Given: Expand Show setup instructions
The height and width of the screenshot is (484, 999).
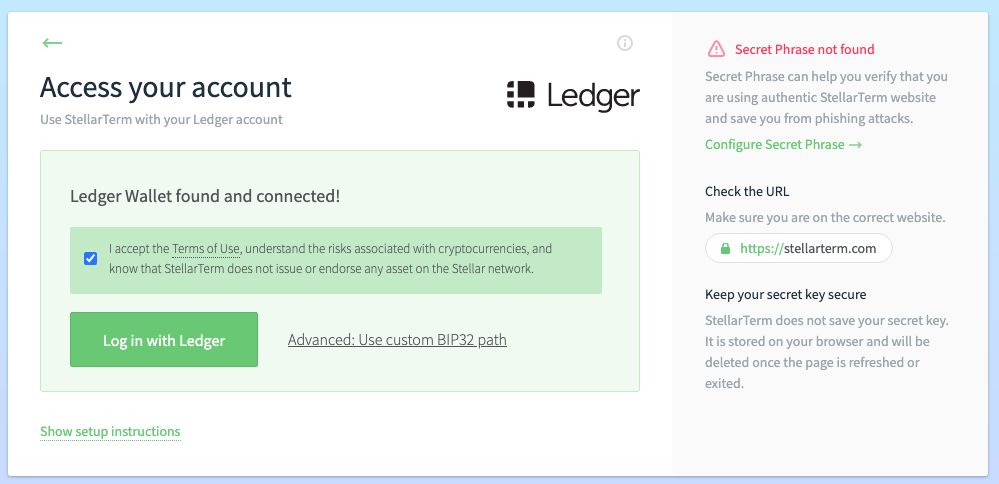Looking at the screenshot, I should [110, 432].
